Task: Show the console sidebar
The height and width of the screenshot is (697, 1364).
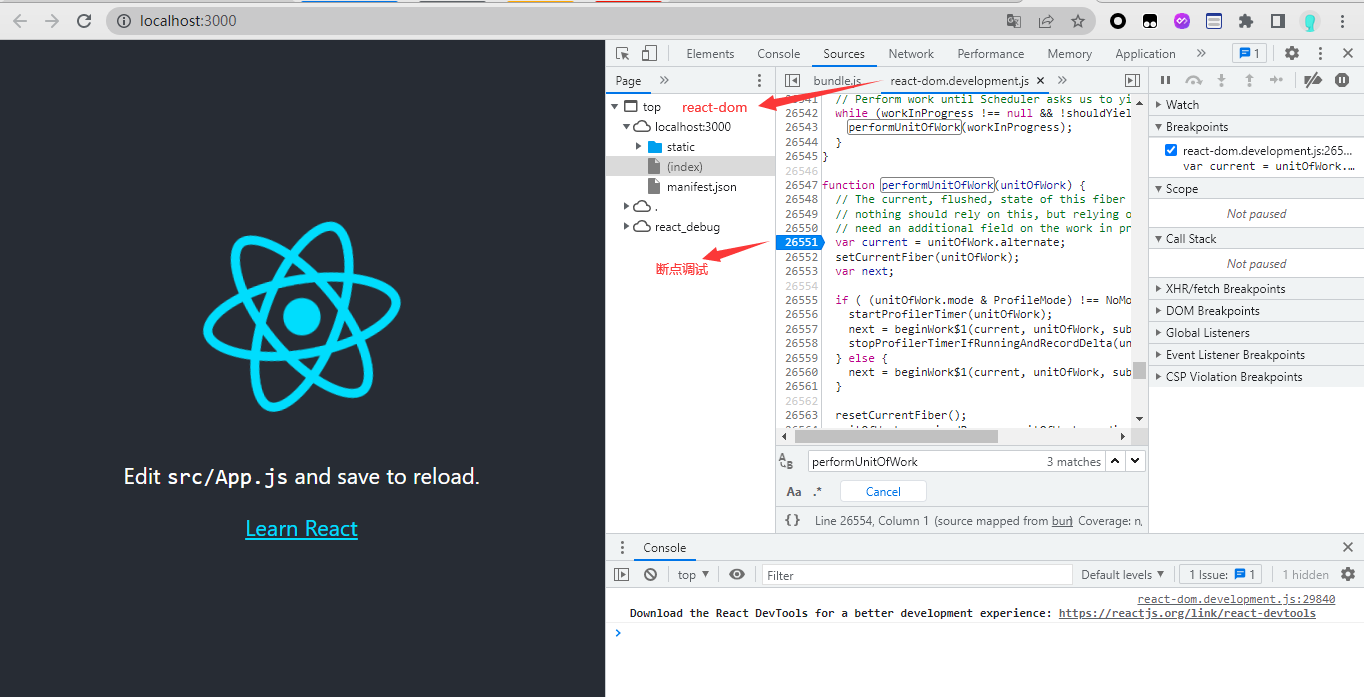Action: (622, 575)
